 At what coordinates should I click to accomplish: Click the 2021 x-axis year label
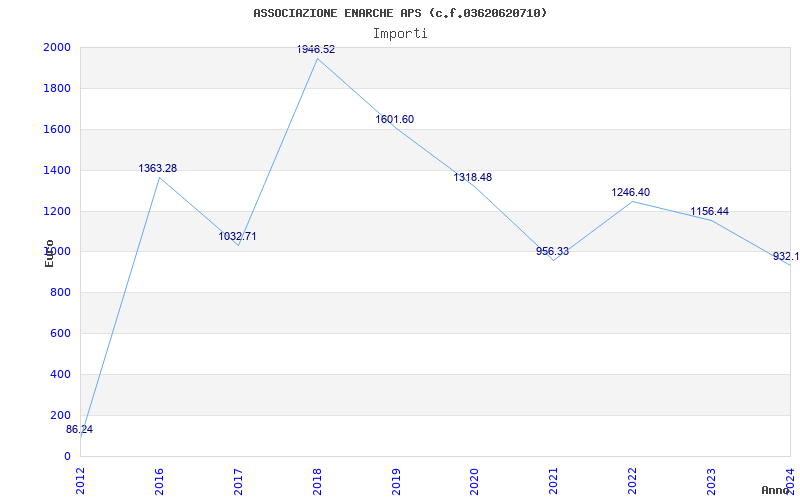click(554, 481)
